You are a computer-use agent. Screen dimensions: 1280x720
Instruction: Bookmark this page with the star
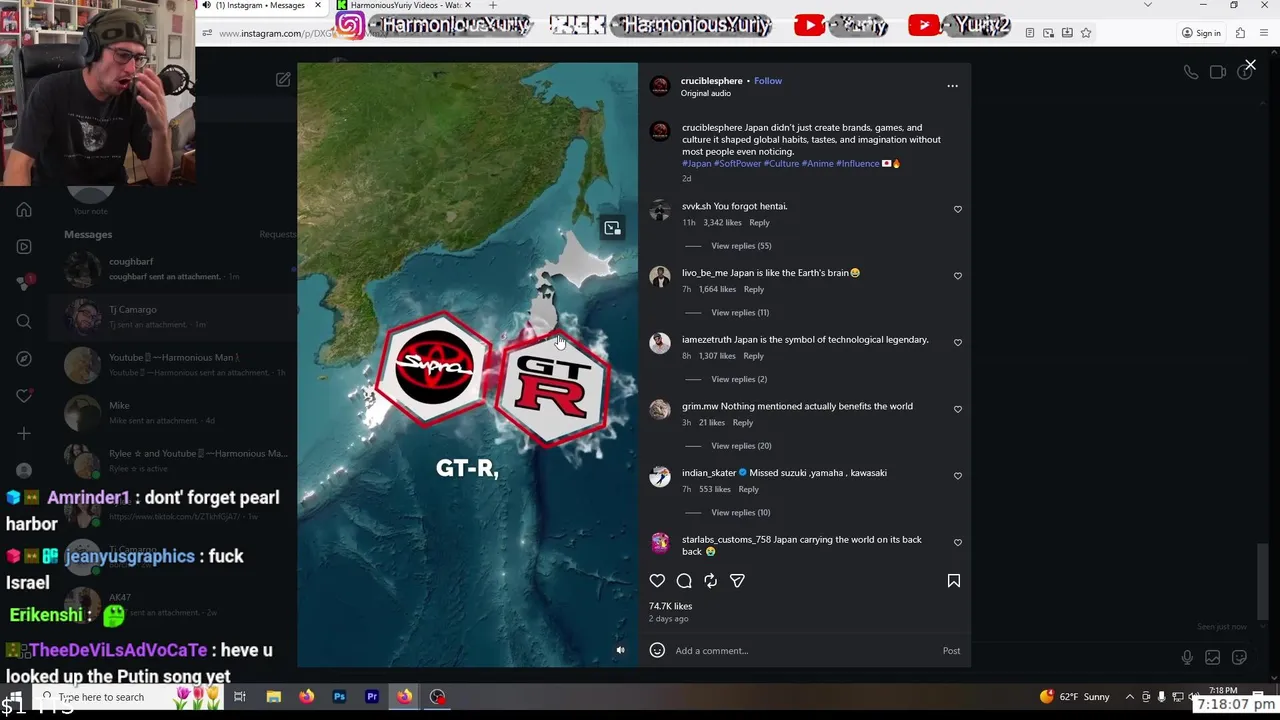click(x=1086, y=33)
